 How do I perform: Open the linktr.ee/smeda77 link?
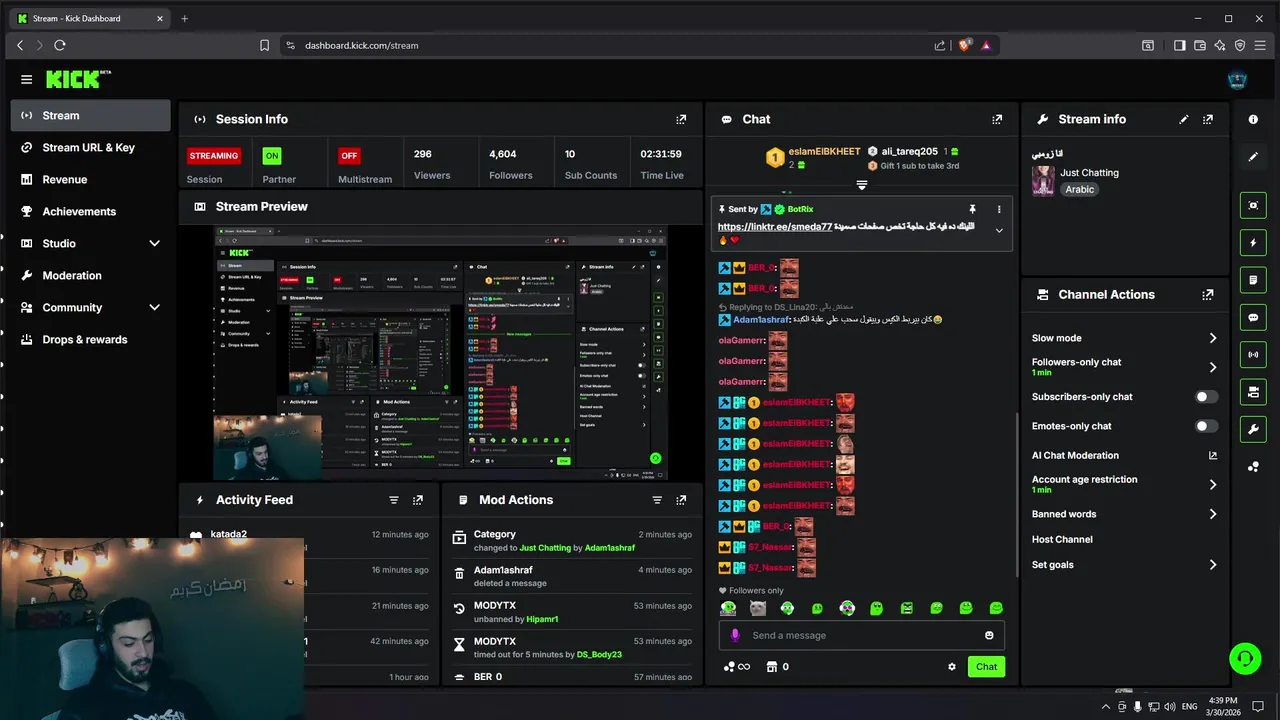(x=775, y=227)
